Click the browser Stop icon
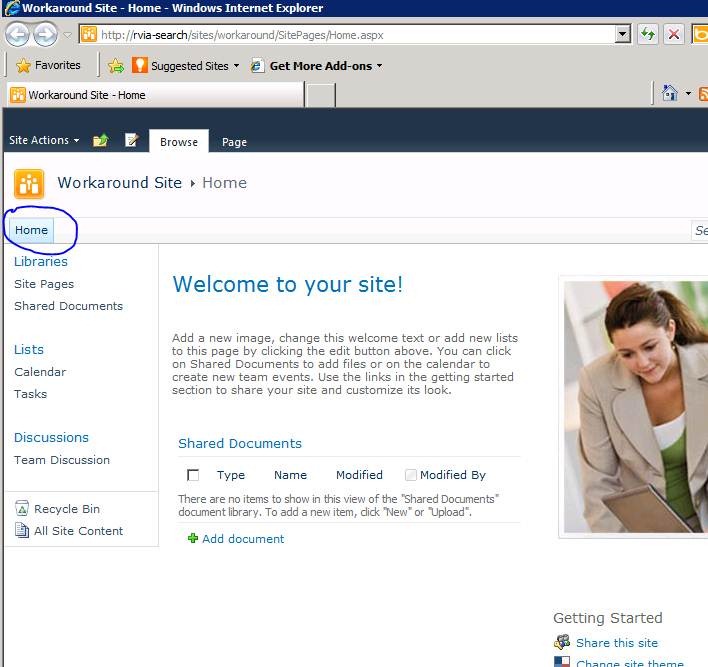This screenshot has width=708, height=667. (x=674, y=34)
